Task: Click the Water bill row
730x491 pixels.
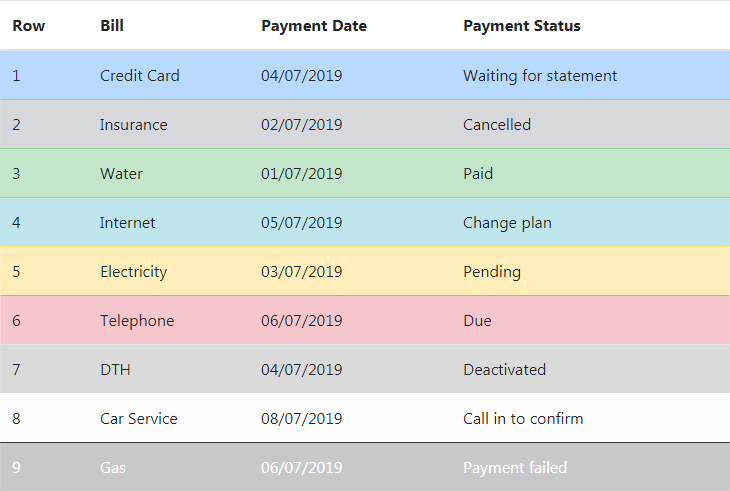Action: (x=365, y=174)
